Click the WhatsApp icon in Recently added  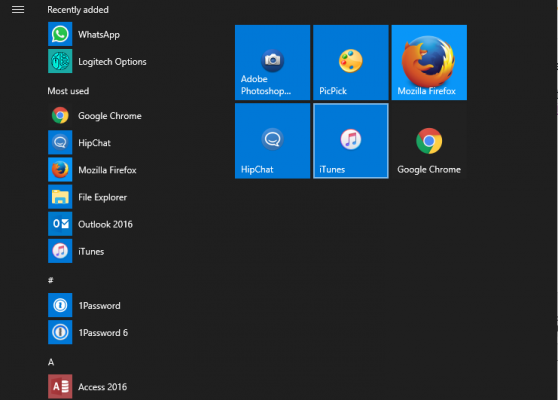60,34
